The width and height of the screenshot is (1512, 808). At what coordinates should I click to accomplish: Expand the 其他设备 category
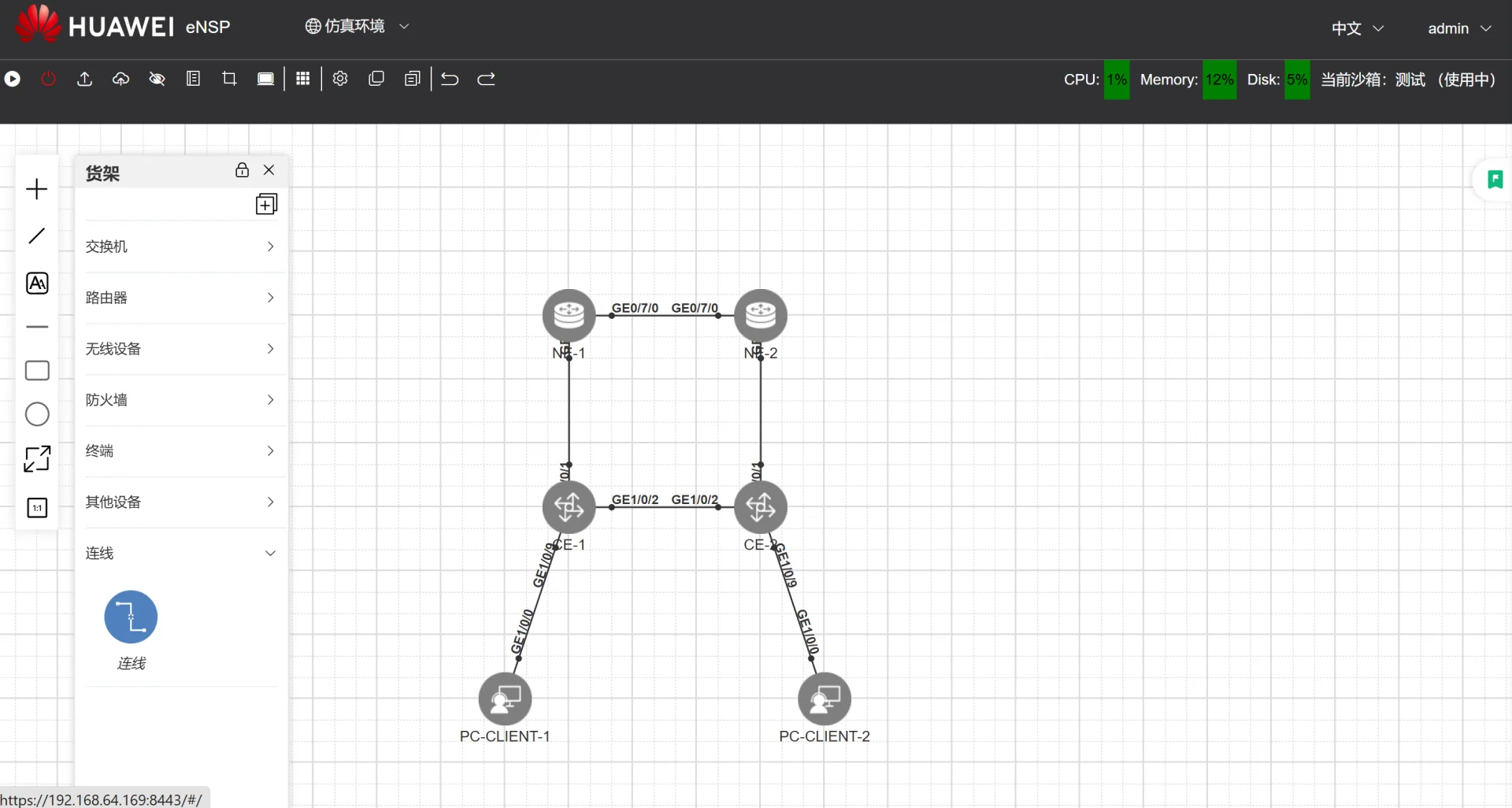tap(181, 502)
